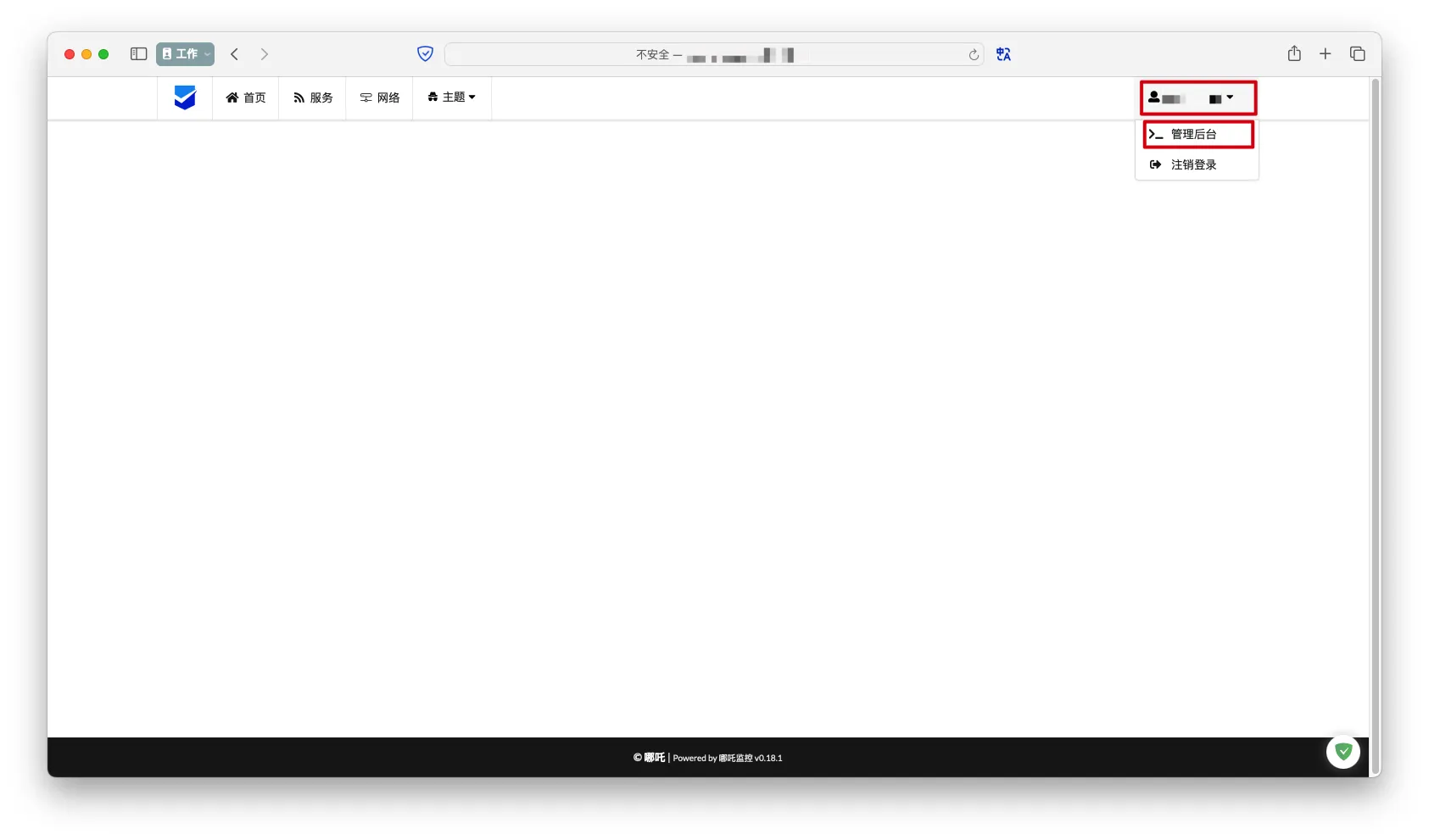Go to the 服务 services page
The width and height of the screenshot is (1429, 840).
tap(313, 97)
